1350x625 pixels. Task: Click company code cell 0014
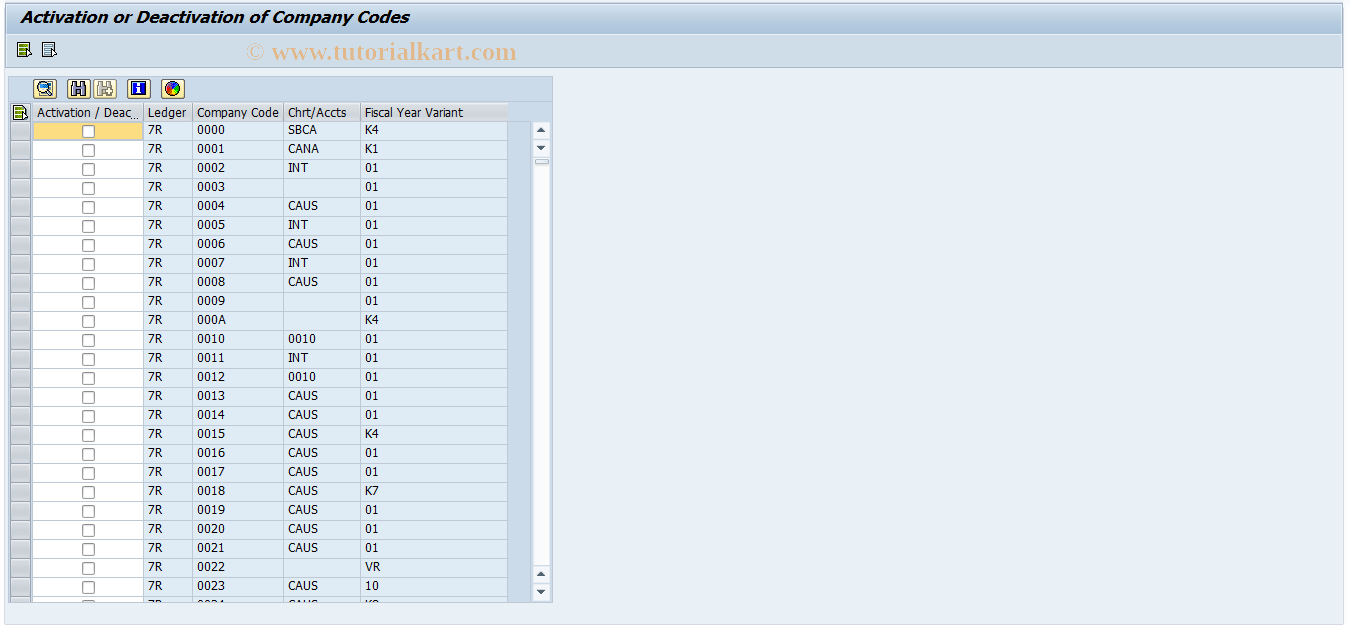click(238, 416)
